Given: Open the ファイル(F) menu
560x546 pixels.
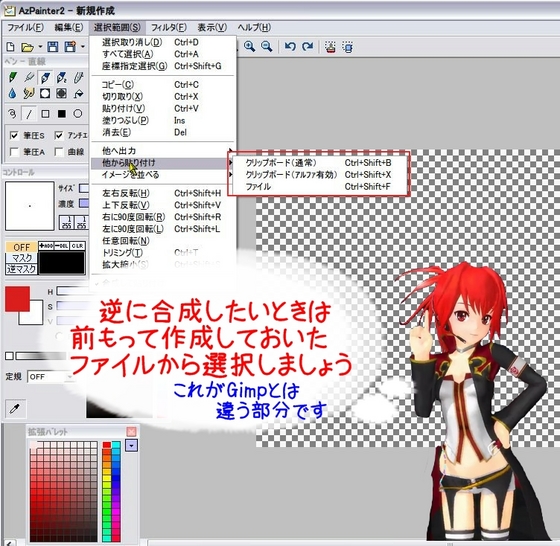Looking at the screenshot, I should [x=25, y=27].
